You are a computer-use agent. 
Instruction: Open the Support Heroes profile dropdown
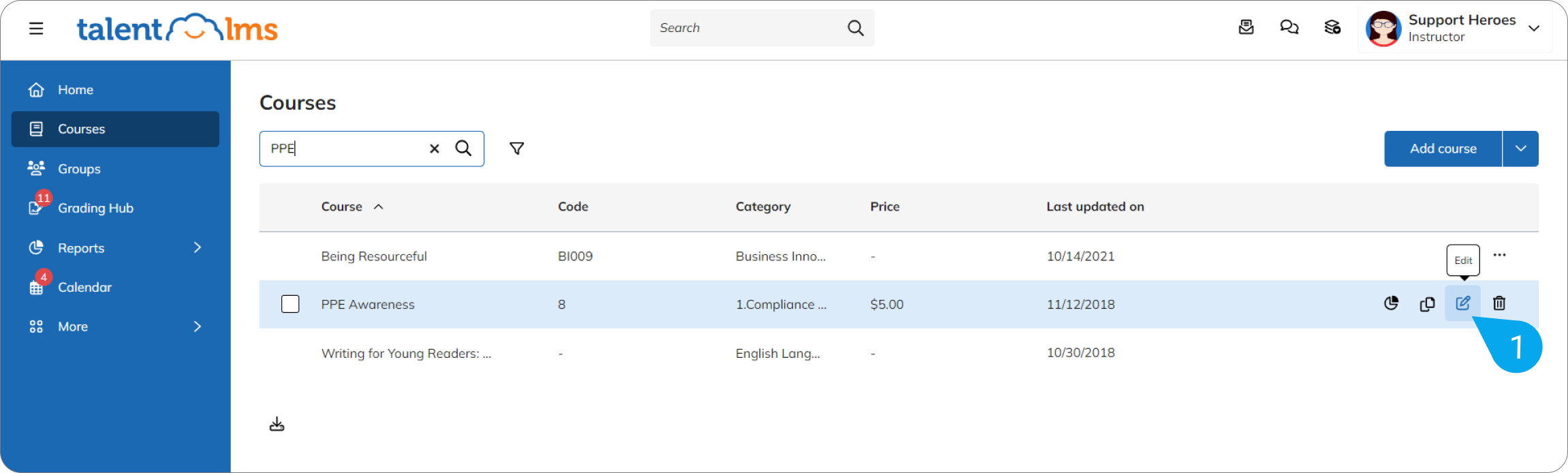[1455, 28]
